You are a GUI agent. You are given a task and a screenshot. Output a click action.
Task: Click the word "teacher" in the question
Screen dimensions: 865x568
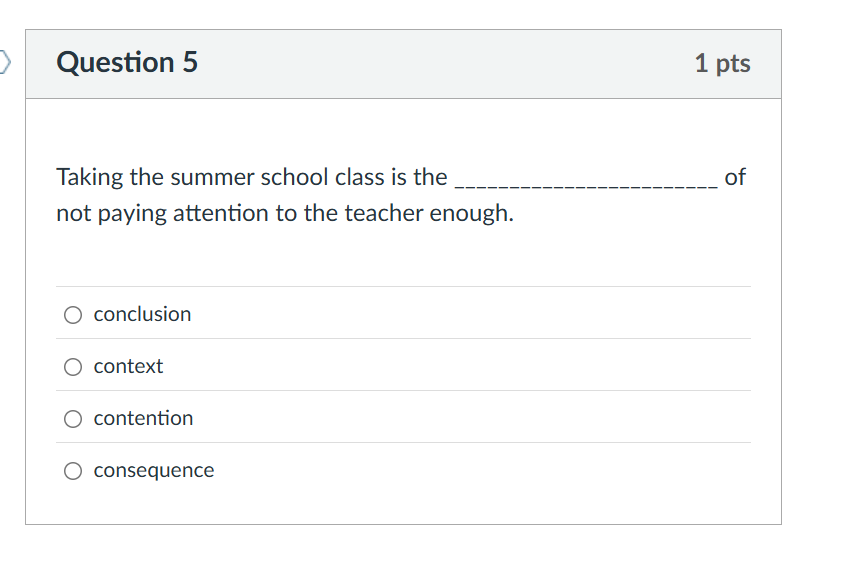[x=384, y=214]
